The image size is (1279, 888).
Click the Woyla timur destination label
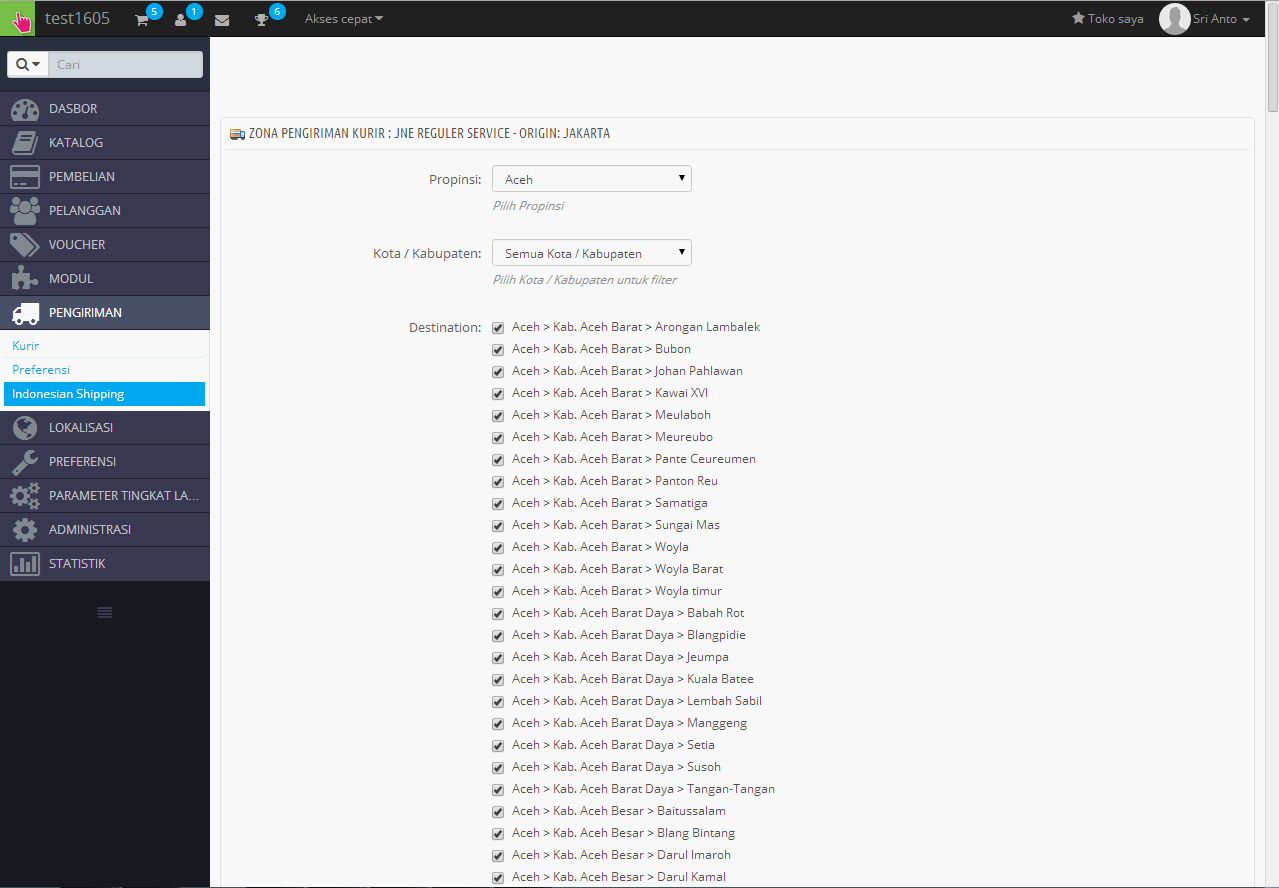[617, 591]
